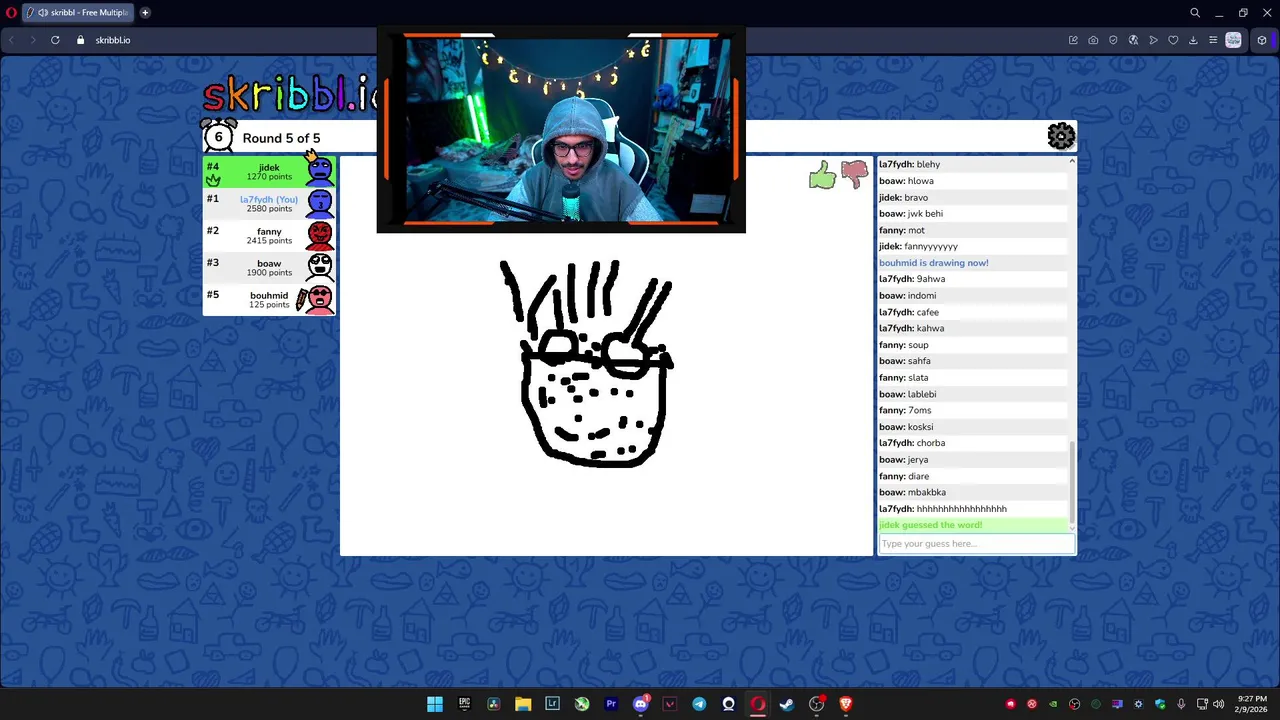Click the drawing canvas sketch
The image size is (1280, 720).
coord(590,362)
